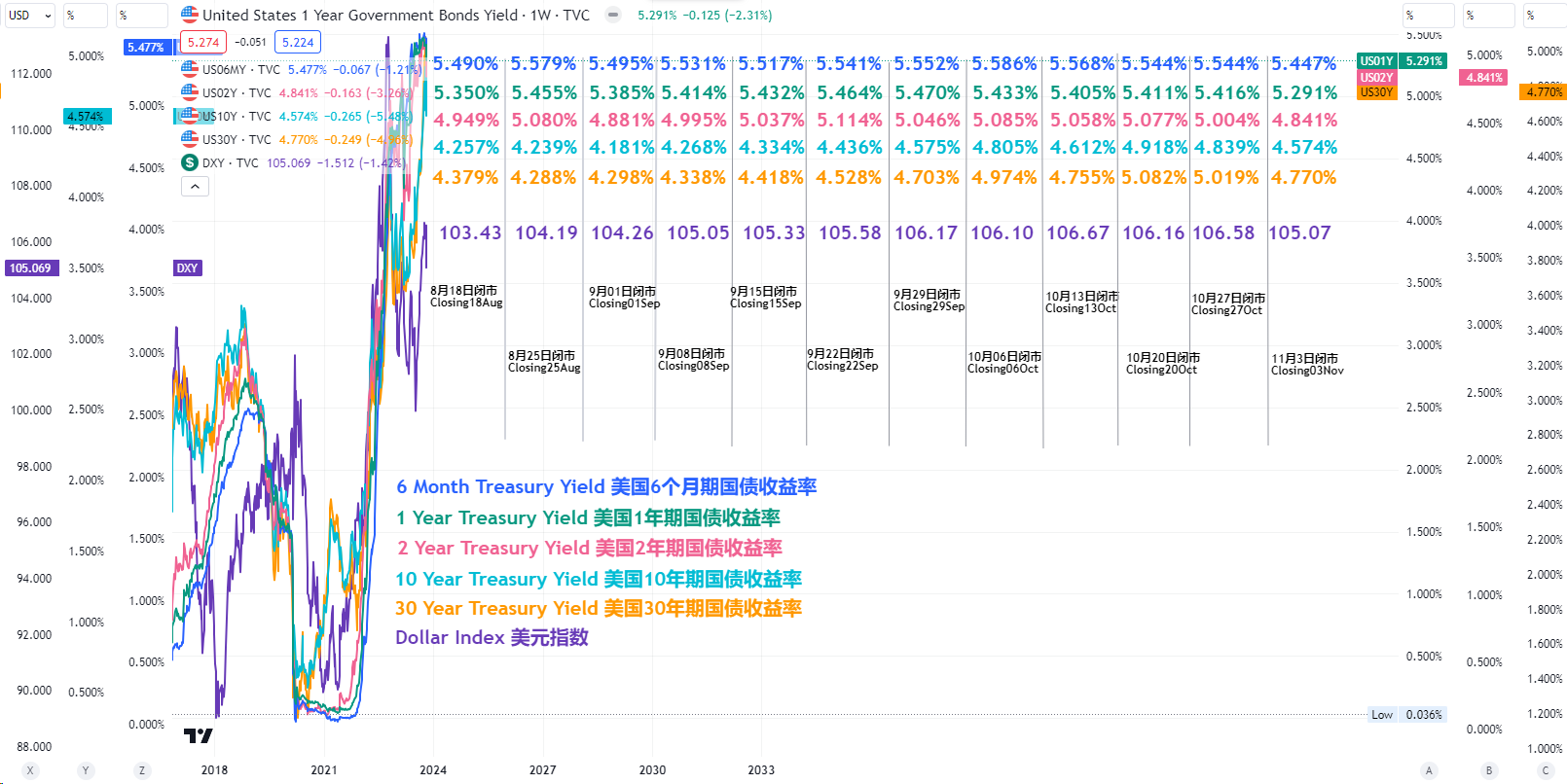The image size is (1567, 784).
Task: Click the Closing13Oct annotation
Action: (x=1081, y=303)
